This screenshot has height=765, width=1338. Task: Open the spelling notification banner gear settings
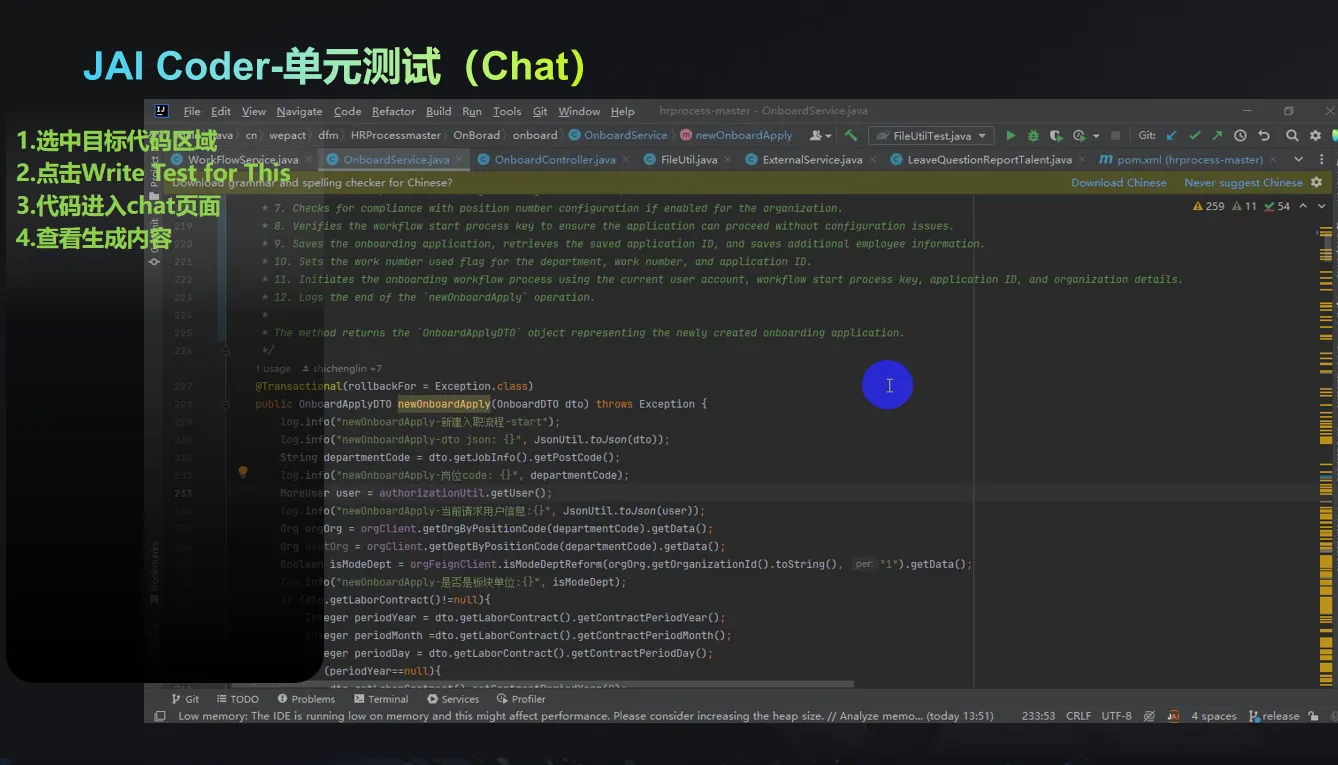point(1316,182)
